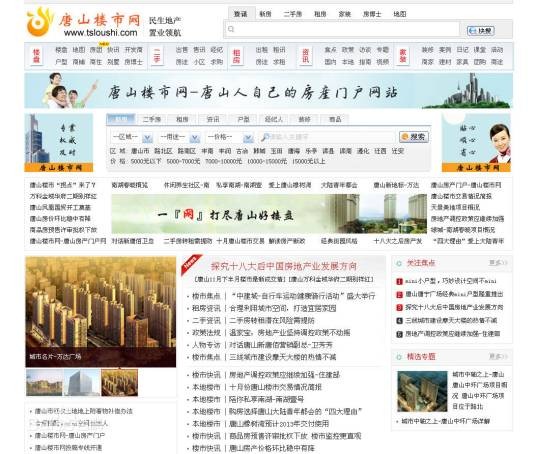This screenshot has width=536, height=454.
Task: Click second small thumbnail of glass building
Action: click(x=82, y=383)
